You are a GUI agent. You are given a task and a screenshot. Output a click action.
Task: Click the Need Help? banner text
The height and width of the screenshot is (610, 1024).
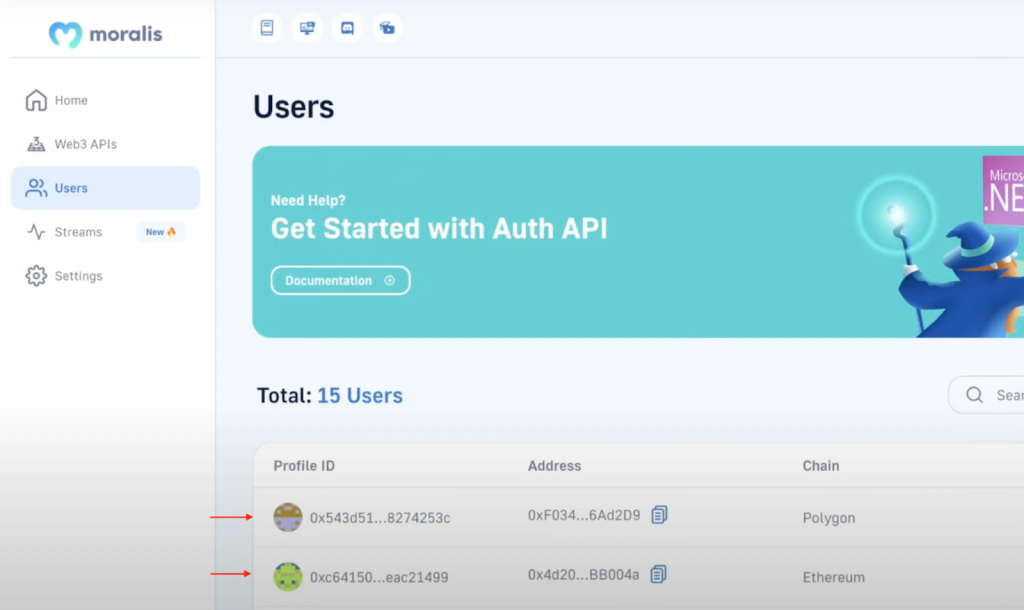coord(308,201)
